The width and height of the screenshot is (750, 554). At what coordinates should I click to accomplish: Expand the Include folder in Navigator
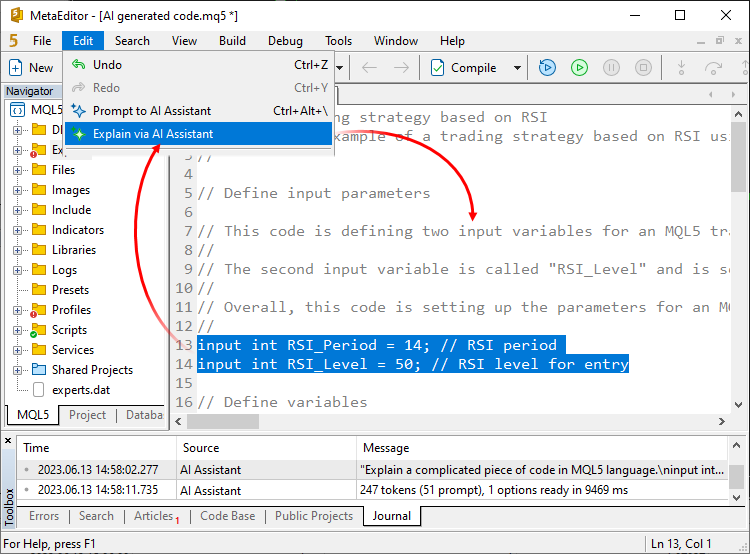[18, 210]
